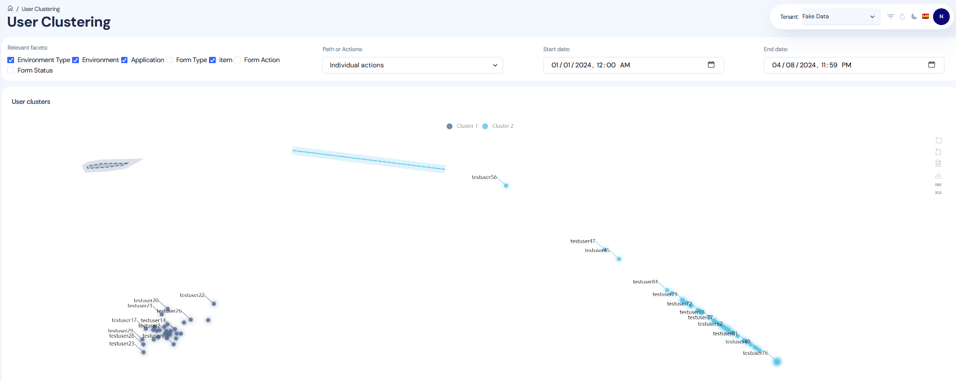The width and height of the screenshot is (956, 381).
Task: Enable the Form Type facet checkbox
Action: 169,60
